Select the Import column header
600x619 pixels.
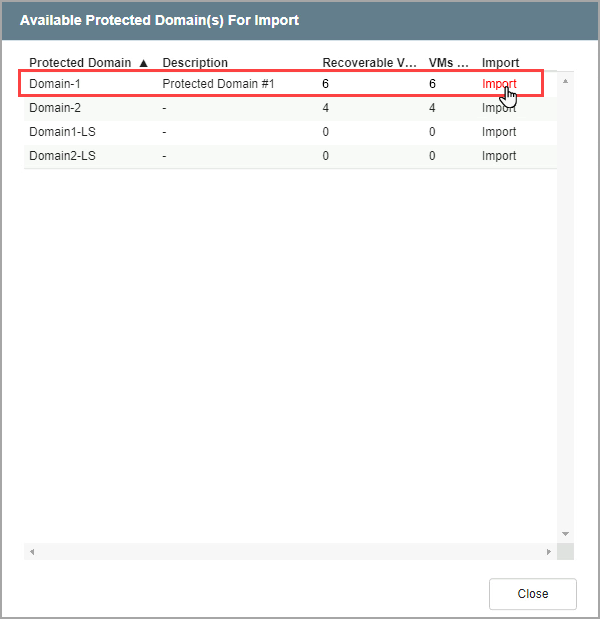pyautogui.click(x=500, y=63)
